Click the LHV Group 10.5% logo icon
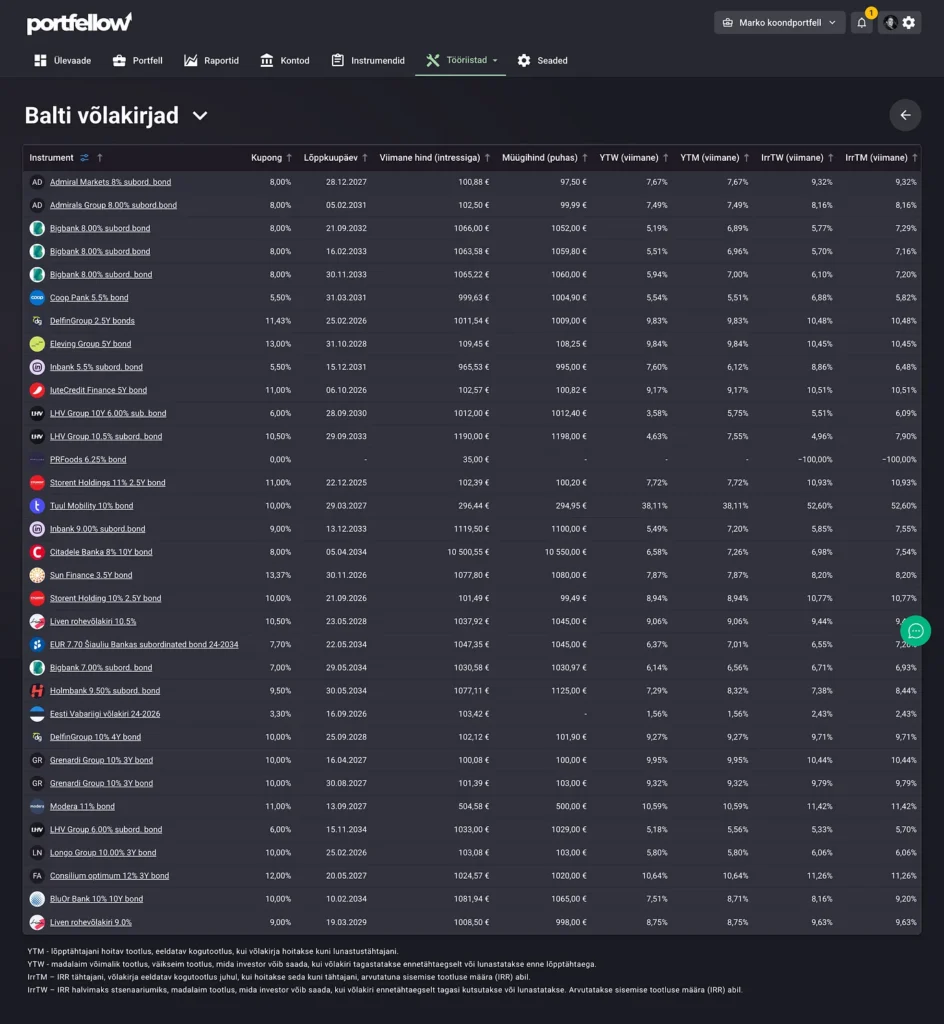944x1024 pixels. click(x=37, y=436)
